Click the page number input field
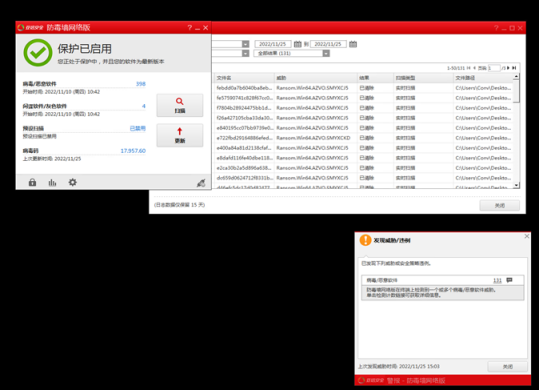This screenshot has height=390, width=539. tap(494, 68)
